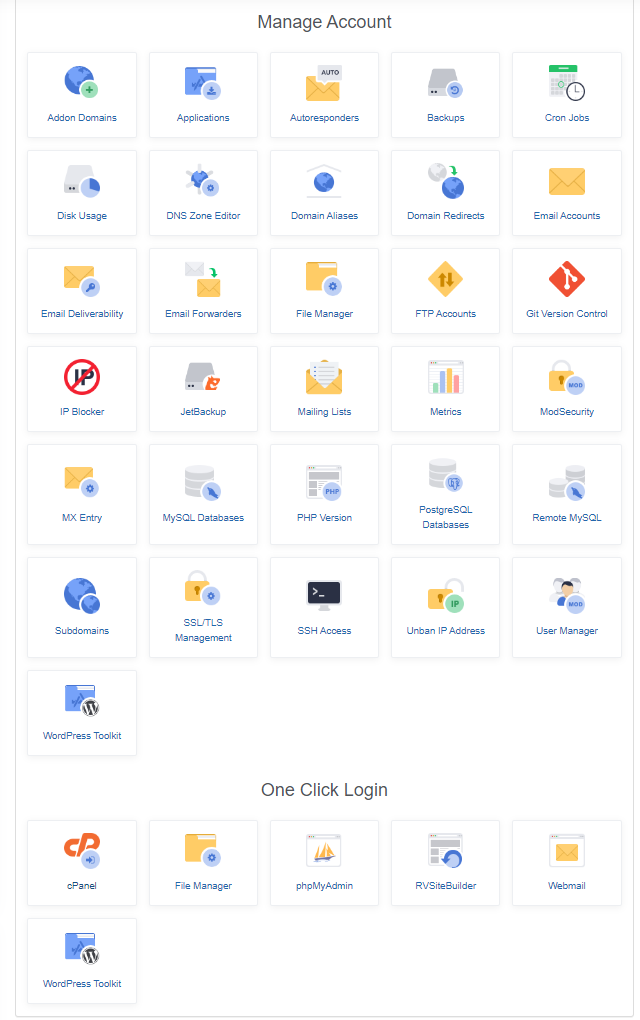Launch the SSH Access terminal icon
Screen dimensions: 640x1020
click(324, 595)
